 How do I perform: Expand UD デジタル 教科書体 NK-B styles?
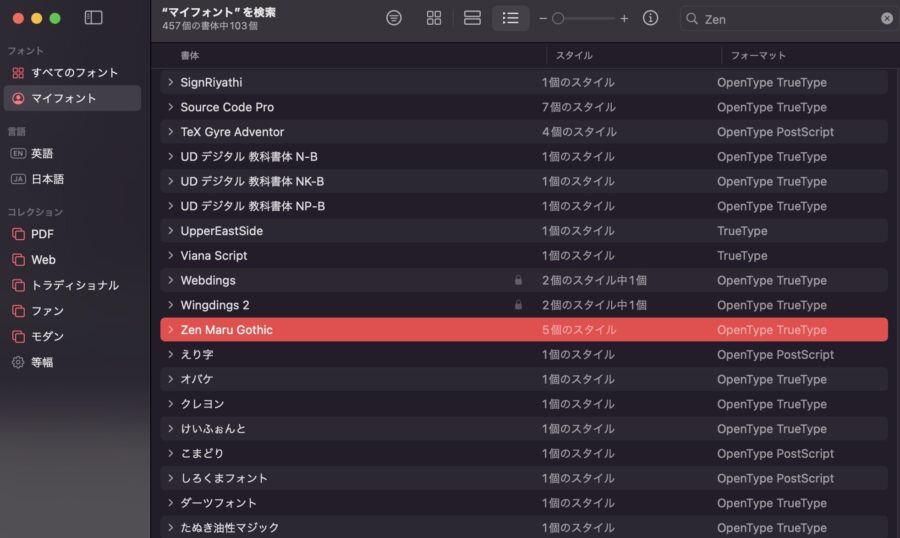tap(170, 181)
